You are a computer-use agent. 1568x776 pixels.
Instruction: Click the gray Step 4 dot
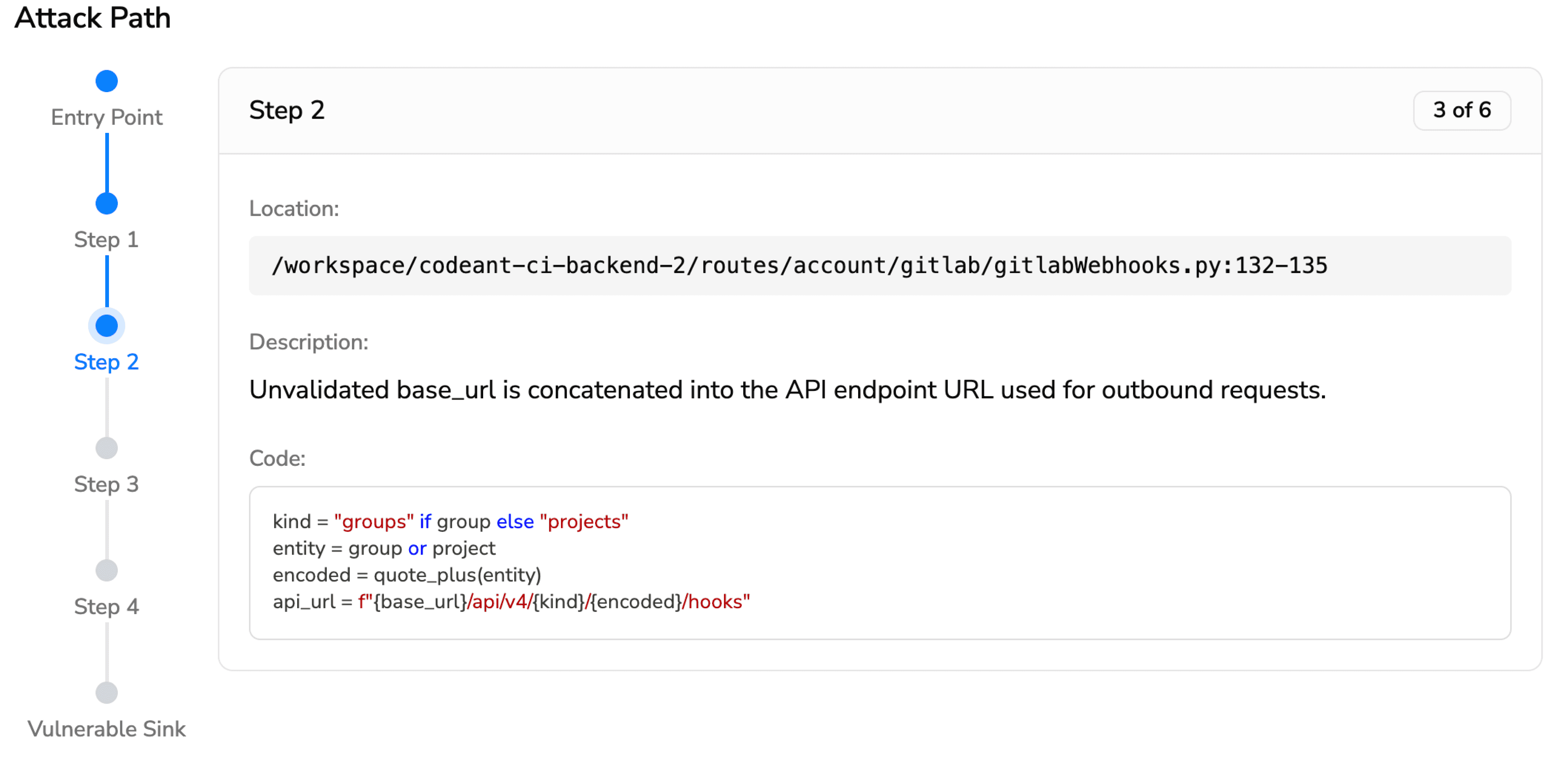[106, 571]
